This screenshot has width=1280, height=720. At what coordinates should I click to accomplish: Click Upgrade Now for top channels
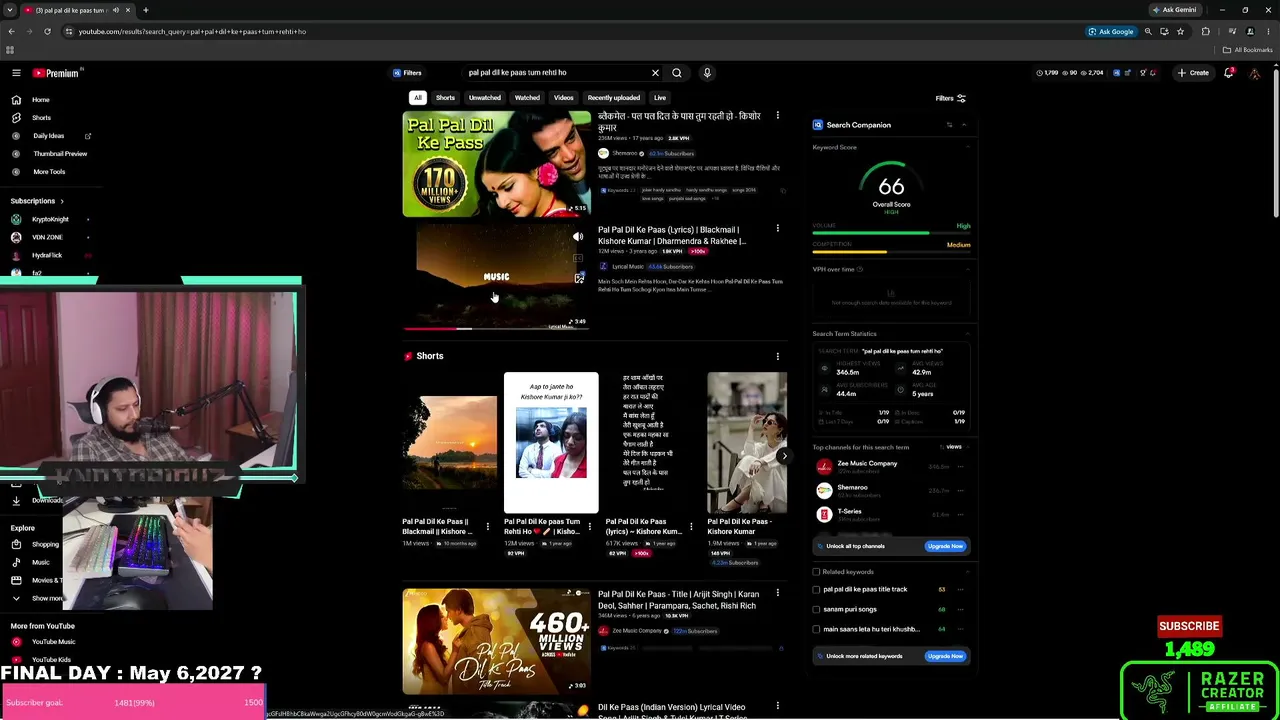945,546
